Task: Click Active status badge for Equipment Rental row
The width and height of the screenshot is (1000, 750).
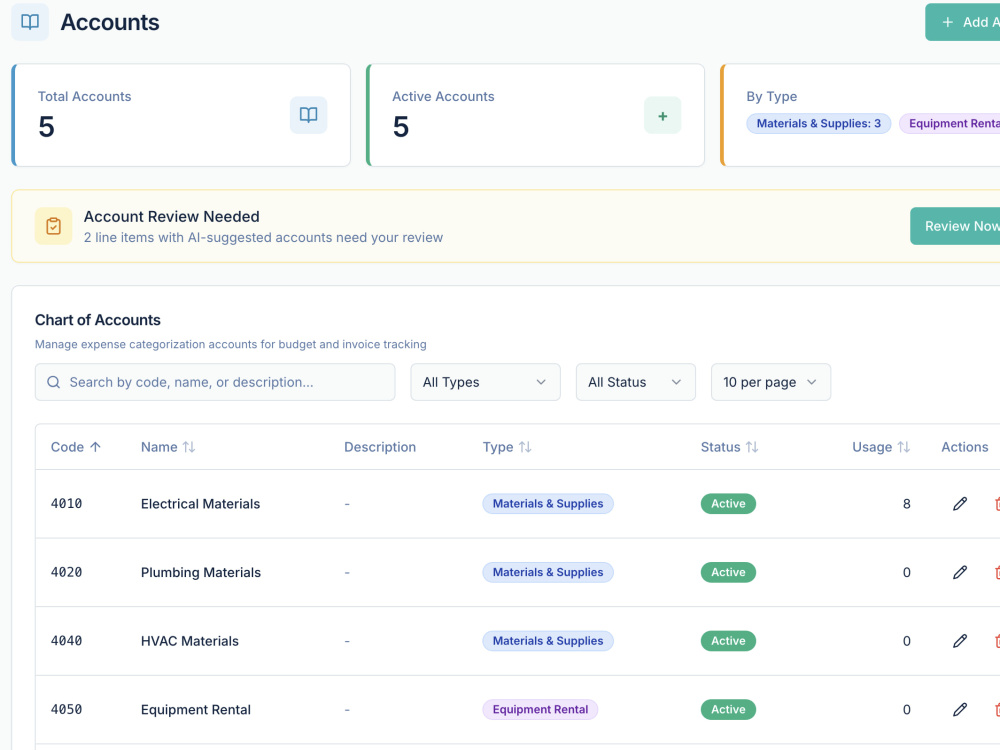Action: (728, 709)
